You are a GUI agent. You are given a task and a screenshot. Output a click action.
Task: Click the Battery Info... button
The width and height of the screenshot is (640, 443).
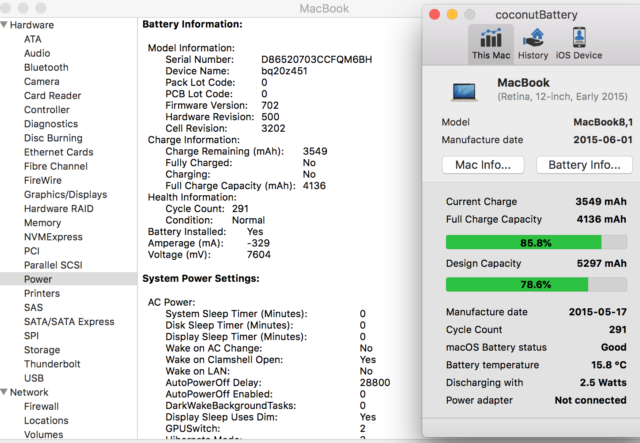[x=584, y=165]
